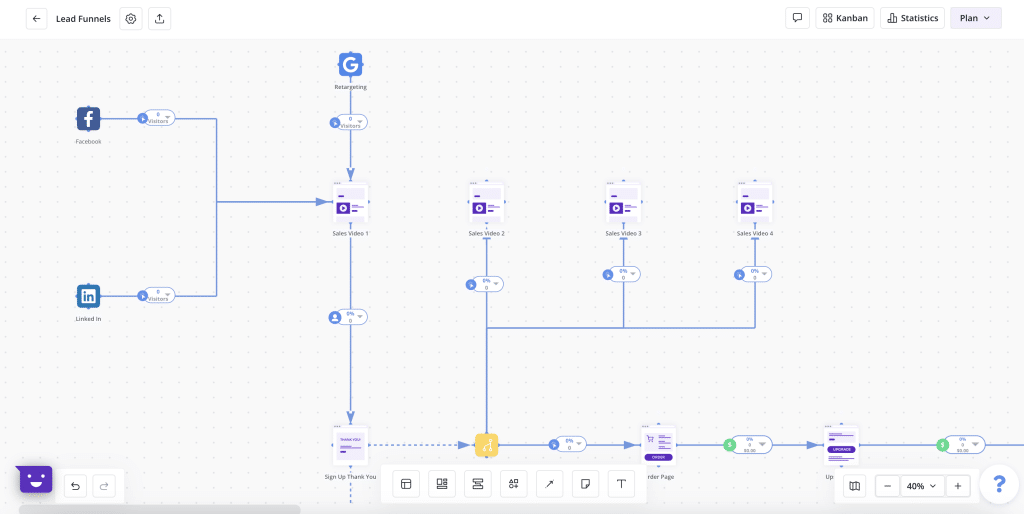This screenshot has width=1024, height=514.
Task: Open the stacked sections tool in bottom toolbar
Action: point(478,484)
